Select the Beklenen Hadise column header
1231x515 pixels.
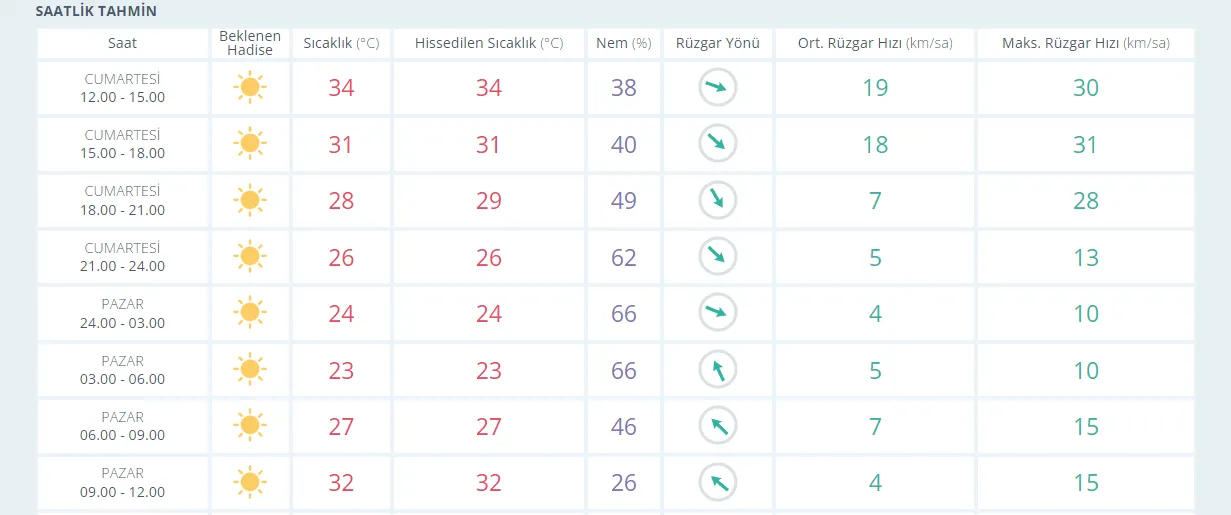point(250,43)
